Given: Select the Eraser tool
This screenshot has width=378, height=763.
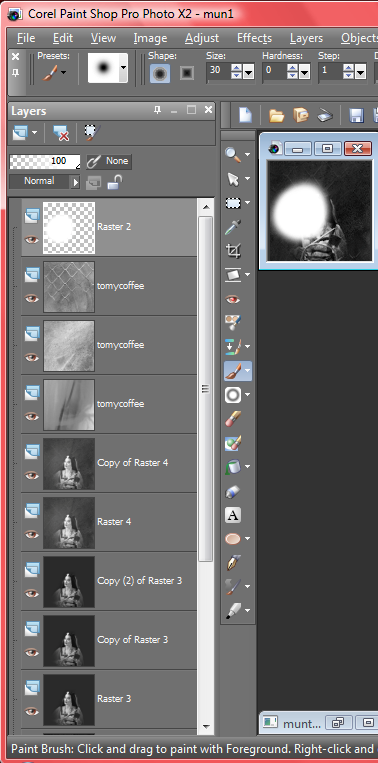Looking at the screenshot, I should 233,418.
